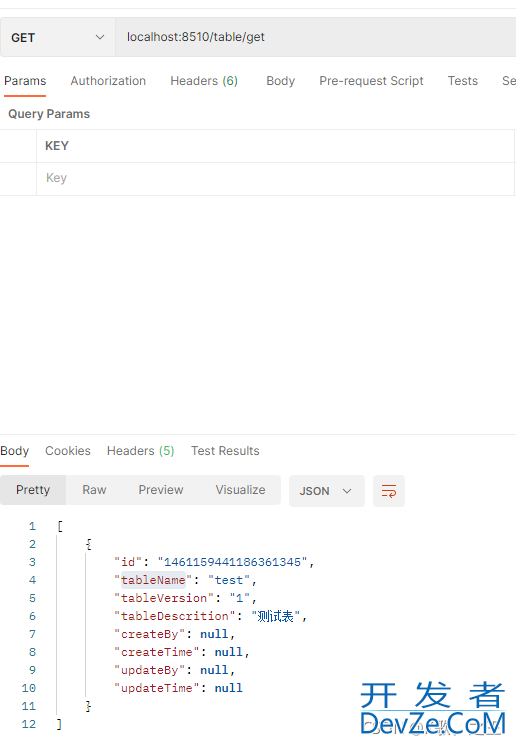Switch response view to Preview
This screenshot has height=745, width=516.
[161, 490]
